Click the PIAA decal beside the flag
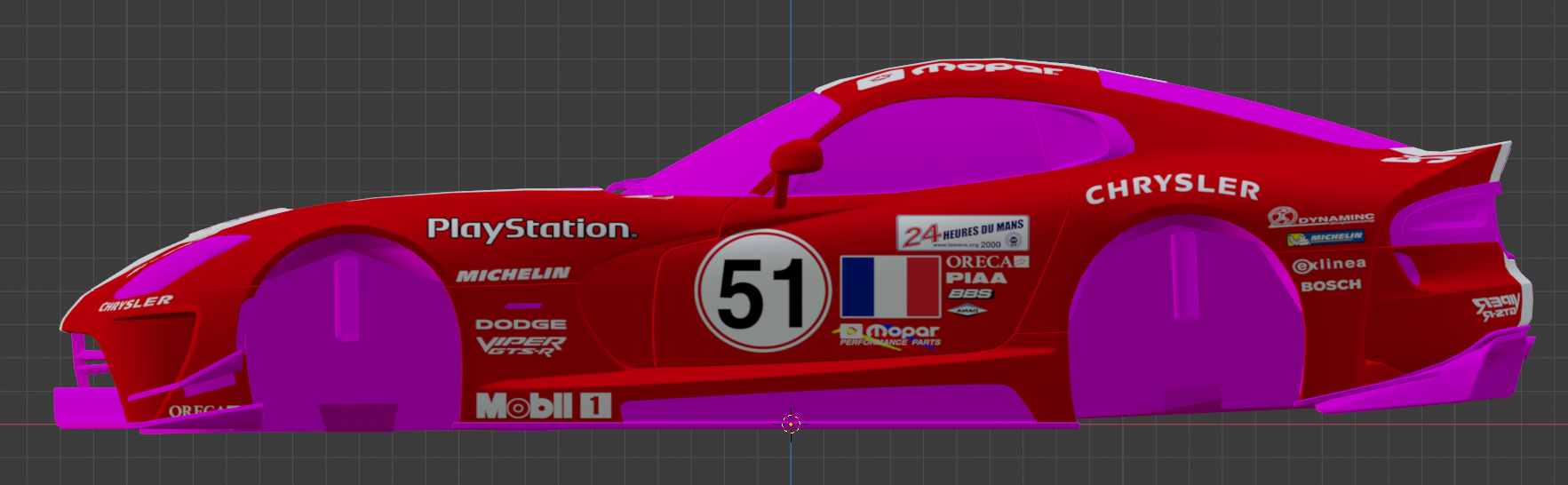The image size is (1568, 485). tap(975, 278)
